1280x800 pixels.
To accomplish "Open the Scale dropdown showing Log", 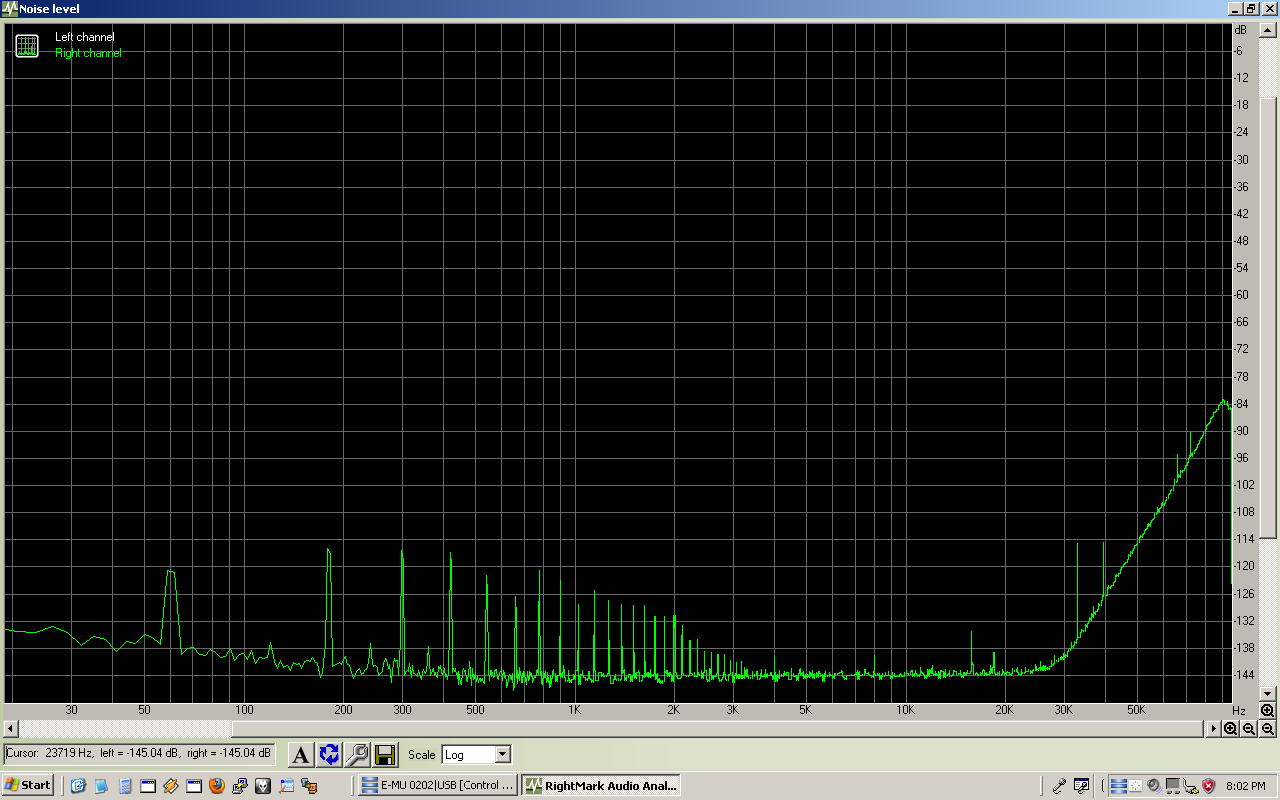I will click(x=476, y=755).
